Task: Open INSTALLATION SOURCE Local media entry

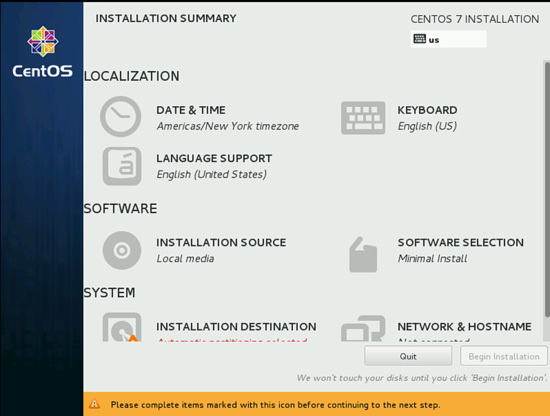Action: [221, 250]
